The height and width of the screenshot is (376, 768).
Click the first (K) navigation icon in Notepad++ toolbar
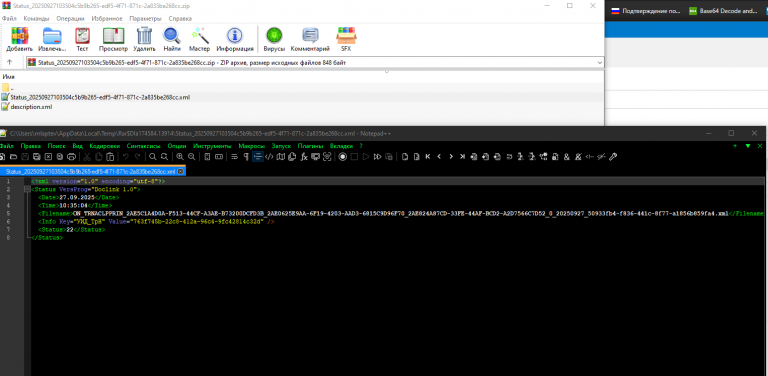click(x=428, y=157)
